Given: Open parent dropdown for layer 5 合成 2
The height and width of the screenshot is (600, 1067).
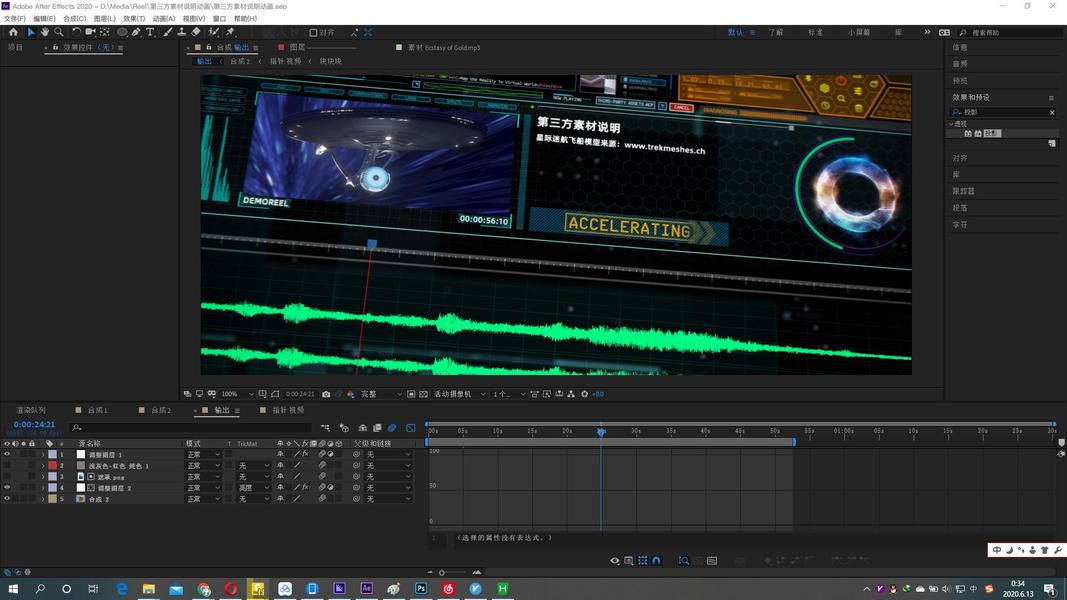Looking at the screenshot, I should click(x=389, y=499).
